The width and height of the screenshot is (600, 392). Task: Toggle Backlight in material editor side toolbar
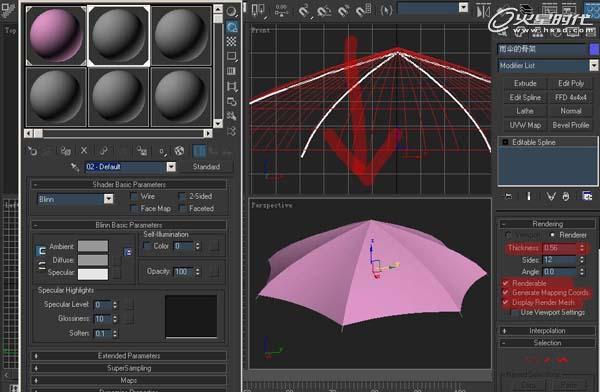(x=231, y=26)
